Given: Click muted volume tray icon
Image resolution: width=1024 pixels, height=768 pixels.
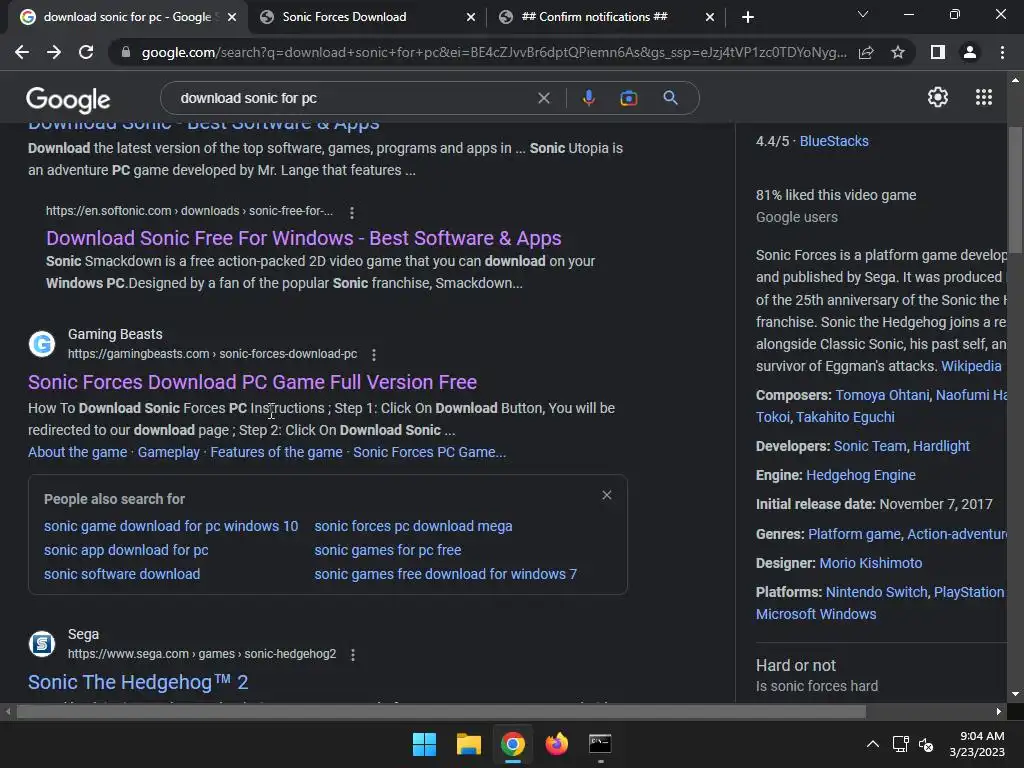Looking at the screenshot, I should 926,744.
